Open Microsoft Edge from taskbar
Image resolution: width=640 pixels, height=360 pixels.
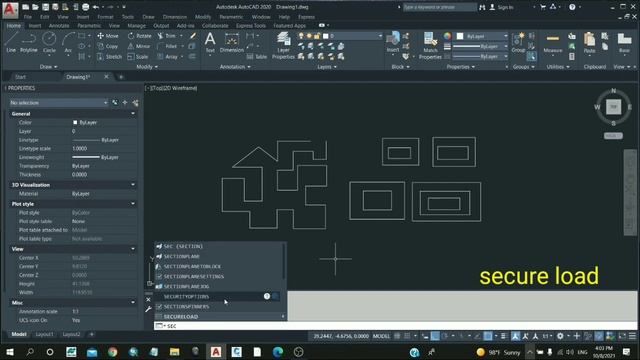point(278,352)
